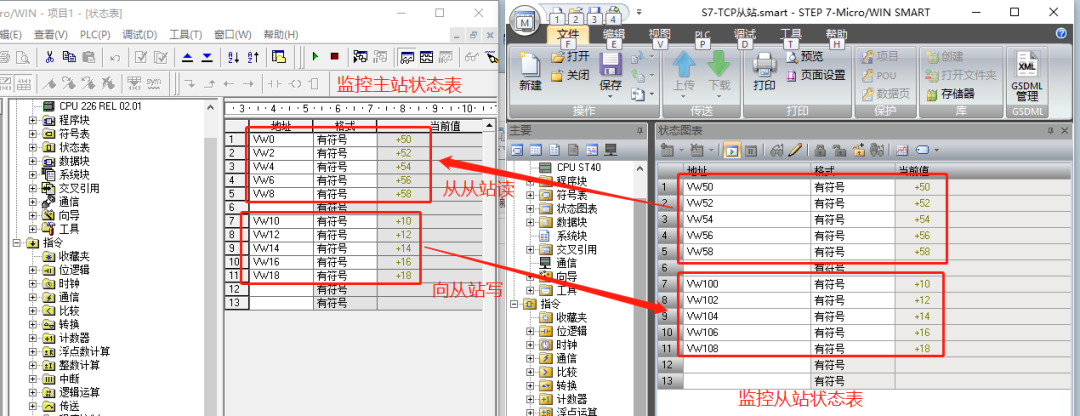Click 关闭 button in ribbon

[570, 75]
